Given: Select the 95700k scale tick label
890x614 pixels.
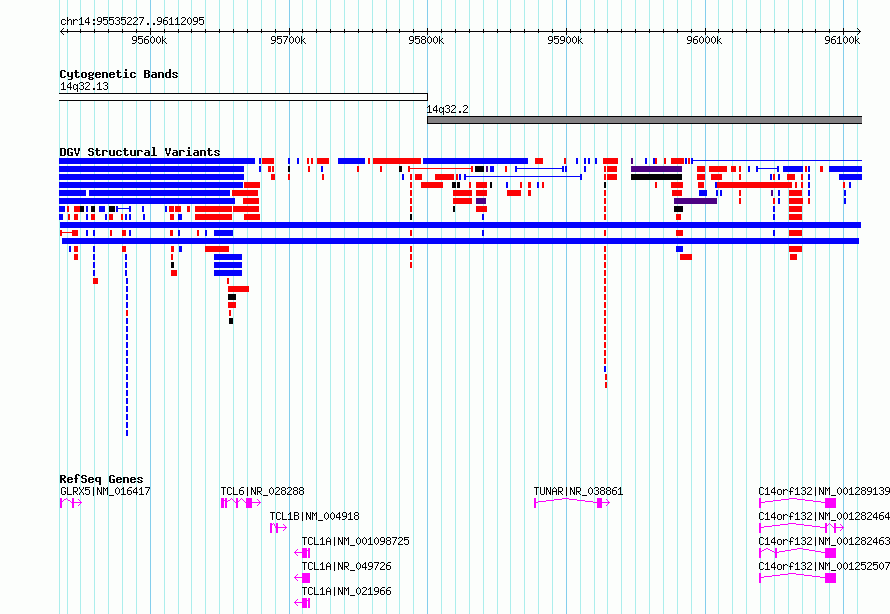Looking at the screenshot, I should (288, 40).
